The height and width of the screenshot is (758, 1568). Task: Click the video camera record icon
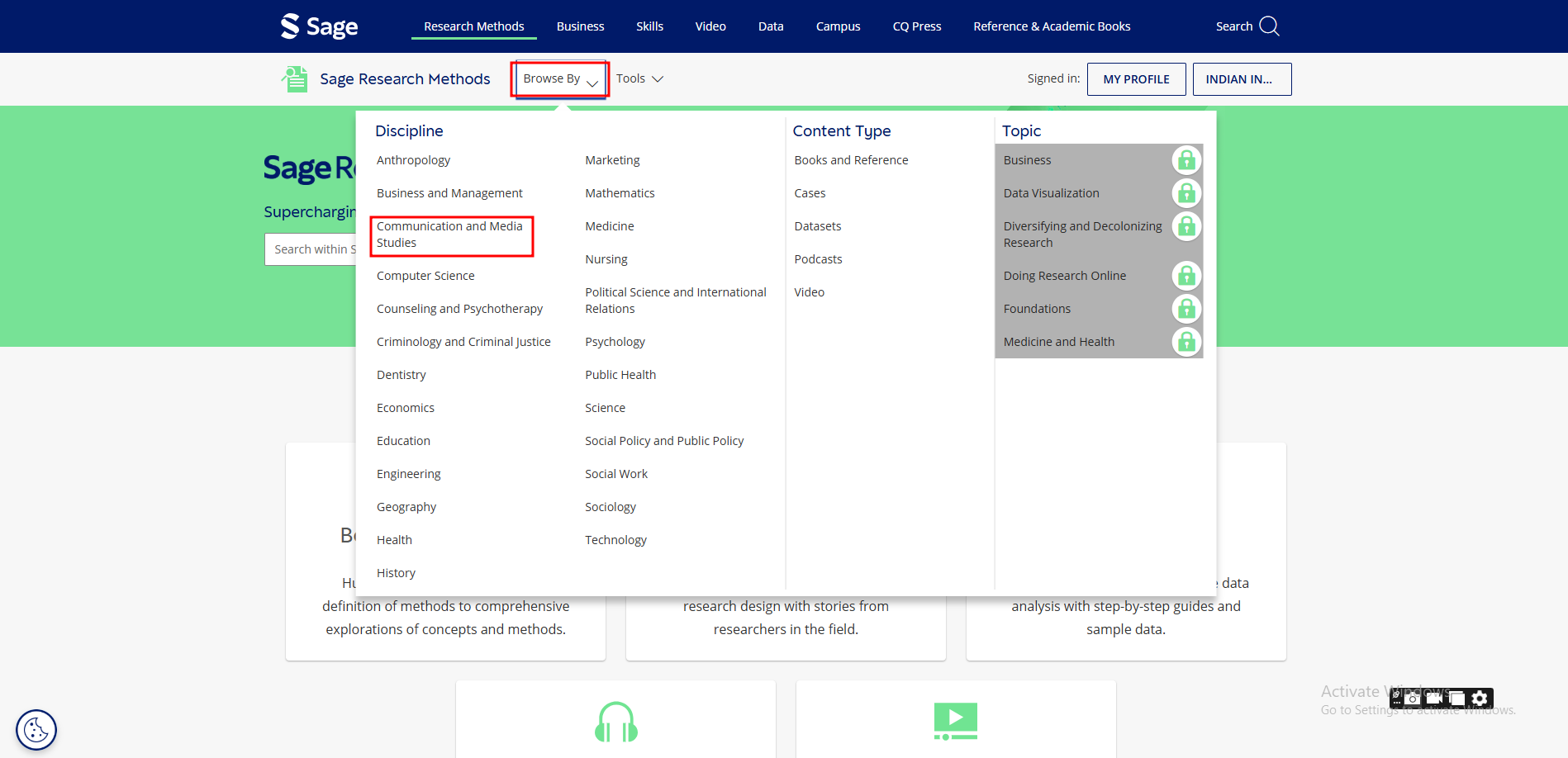(1434, 699)
